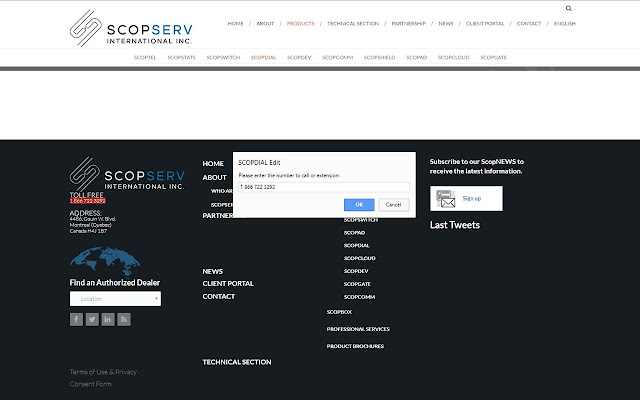Screen dimensions: 640x400
Task: Open footer HOME link
Action: pos(213,164)
